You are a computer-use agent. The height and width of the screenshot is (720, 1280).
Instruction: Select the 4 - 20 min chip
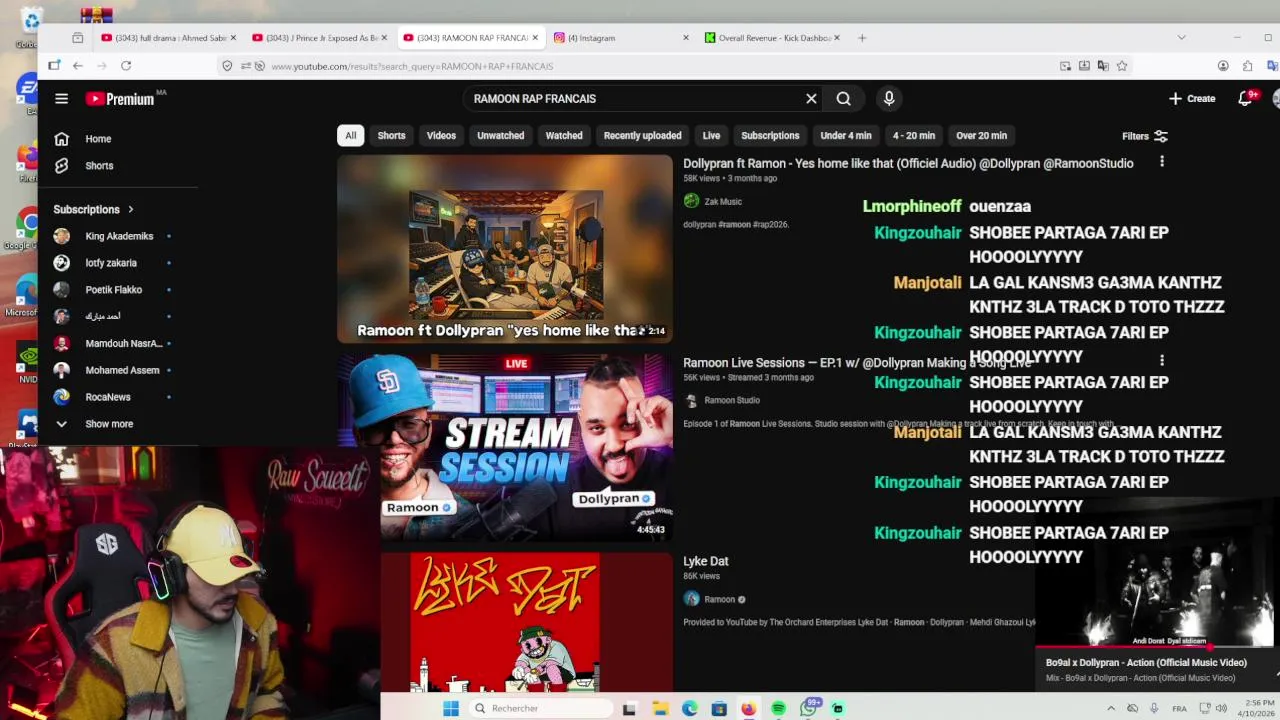point(914,136)
